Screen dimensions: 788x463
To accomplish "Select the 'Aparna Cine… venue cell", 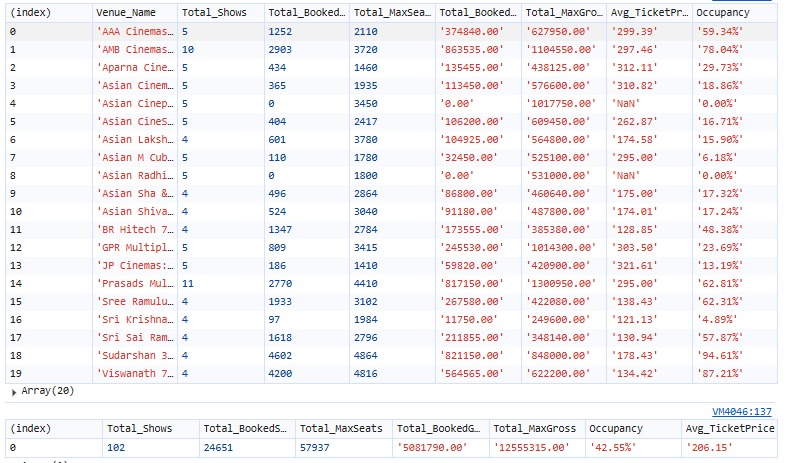I will (135, 67).
